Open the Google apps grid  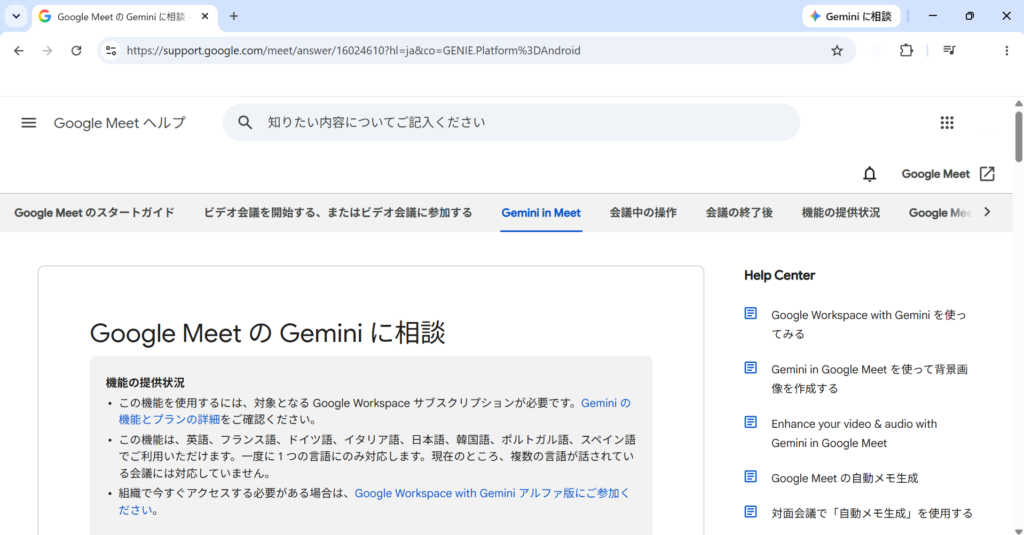[947, 123]
